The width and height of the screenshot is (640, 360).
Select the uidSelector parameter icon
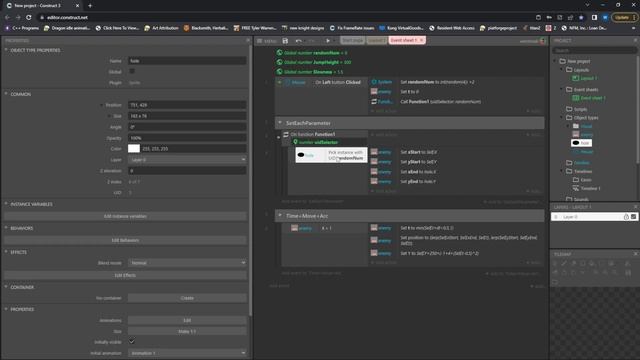296,142
